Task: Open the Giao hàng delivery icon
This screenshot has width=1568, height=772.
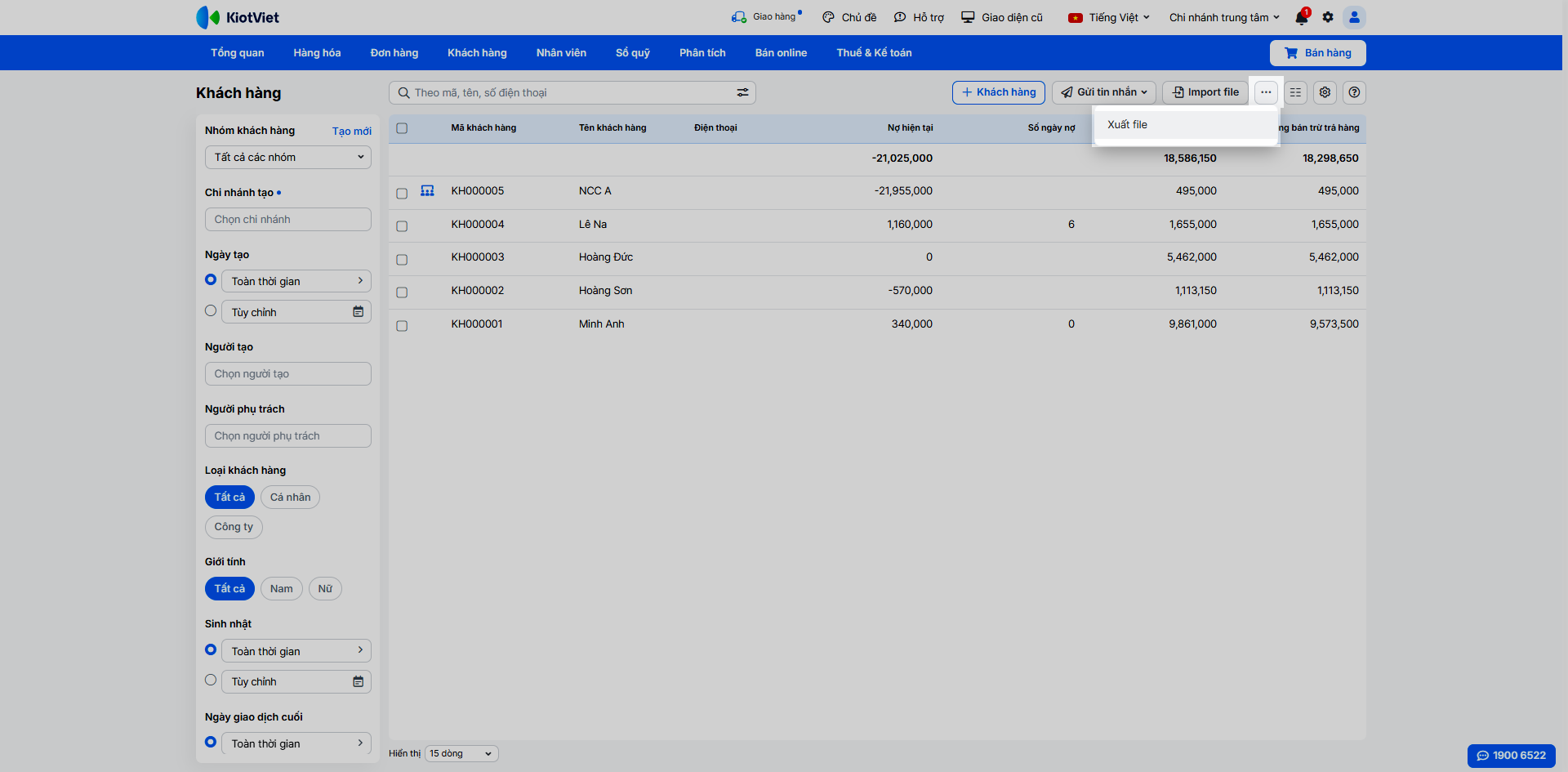Action: (739, 17)
